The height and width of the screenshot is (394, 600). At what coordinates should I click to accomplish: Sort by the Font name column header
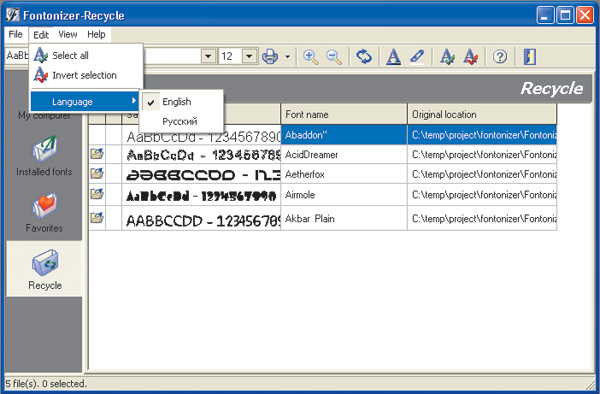(x=344, y=114)
